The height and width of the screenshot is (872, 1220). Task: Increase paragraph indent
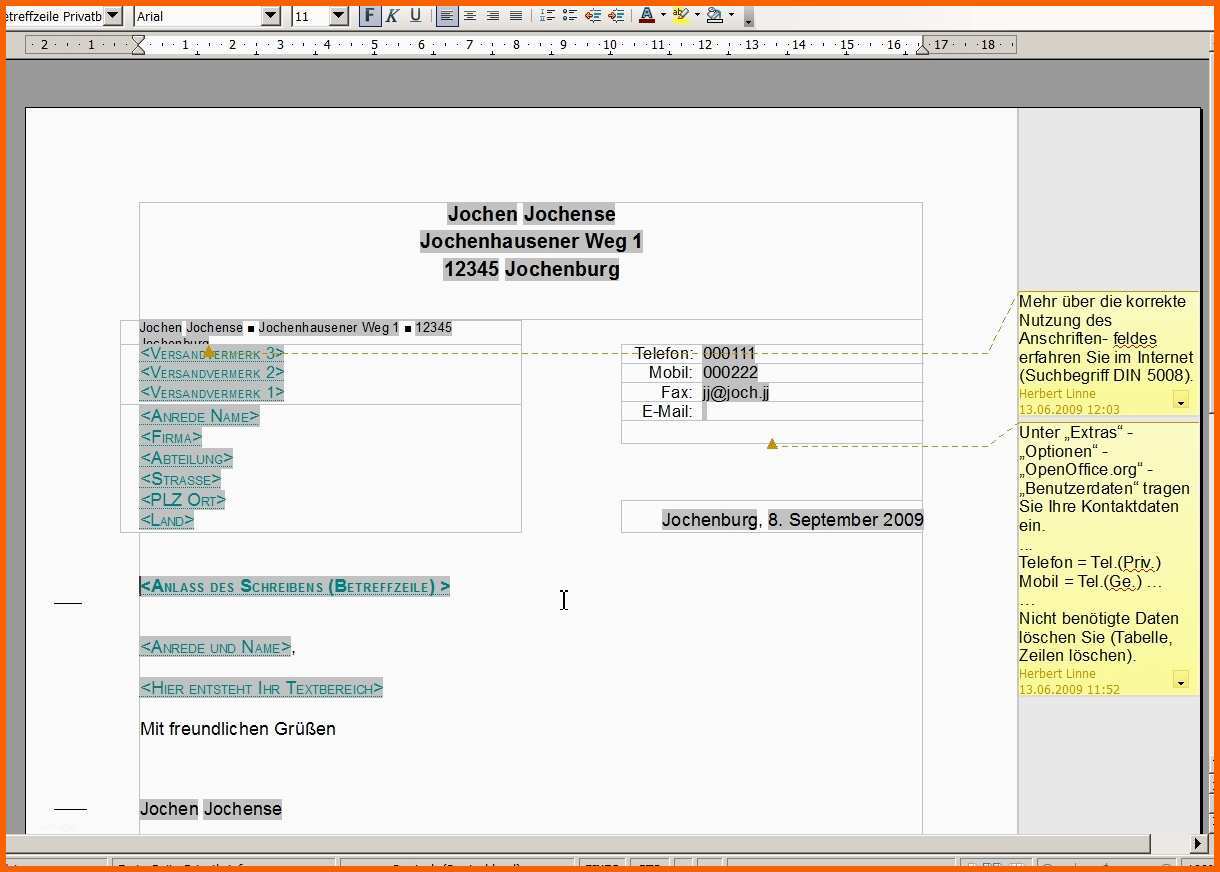point(616,16)
